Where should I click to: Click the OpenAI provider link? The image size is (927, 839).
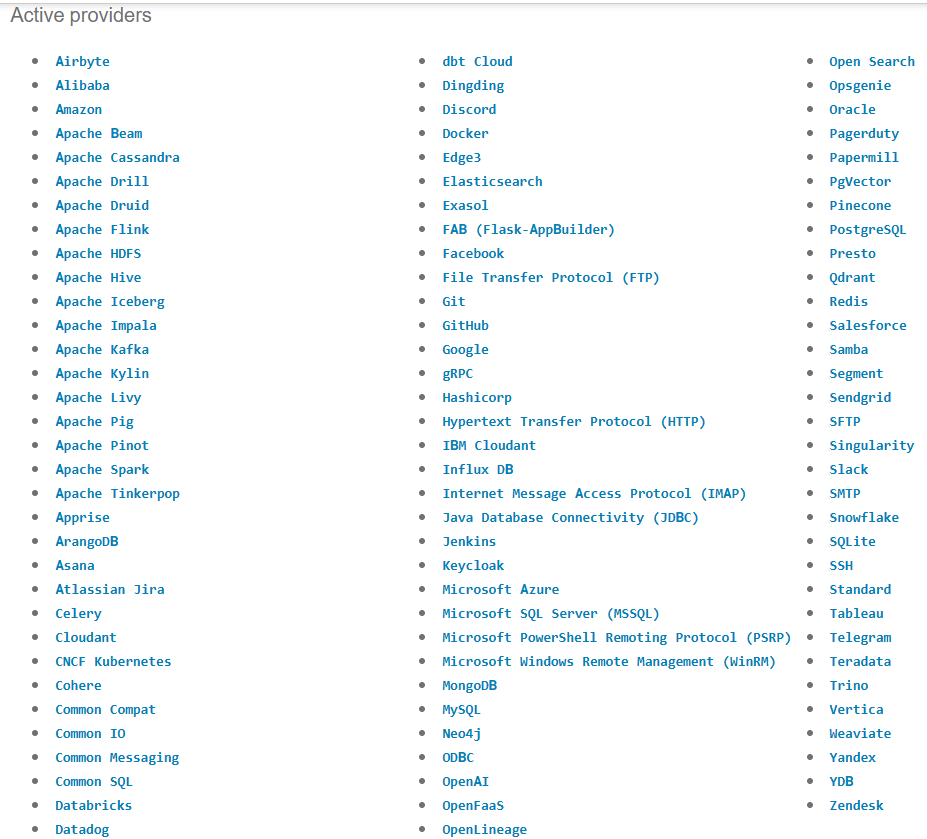[465, 781]
